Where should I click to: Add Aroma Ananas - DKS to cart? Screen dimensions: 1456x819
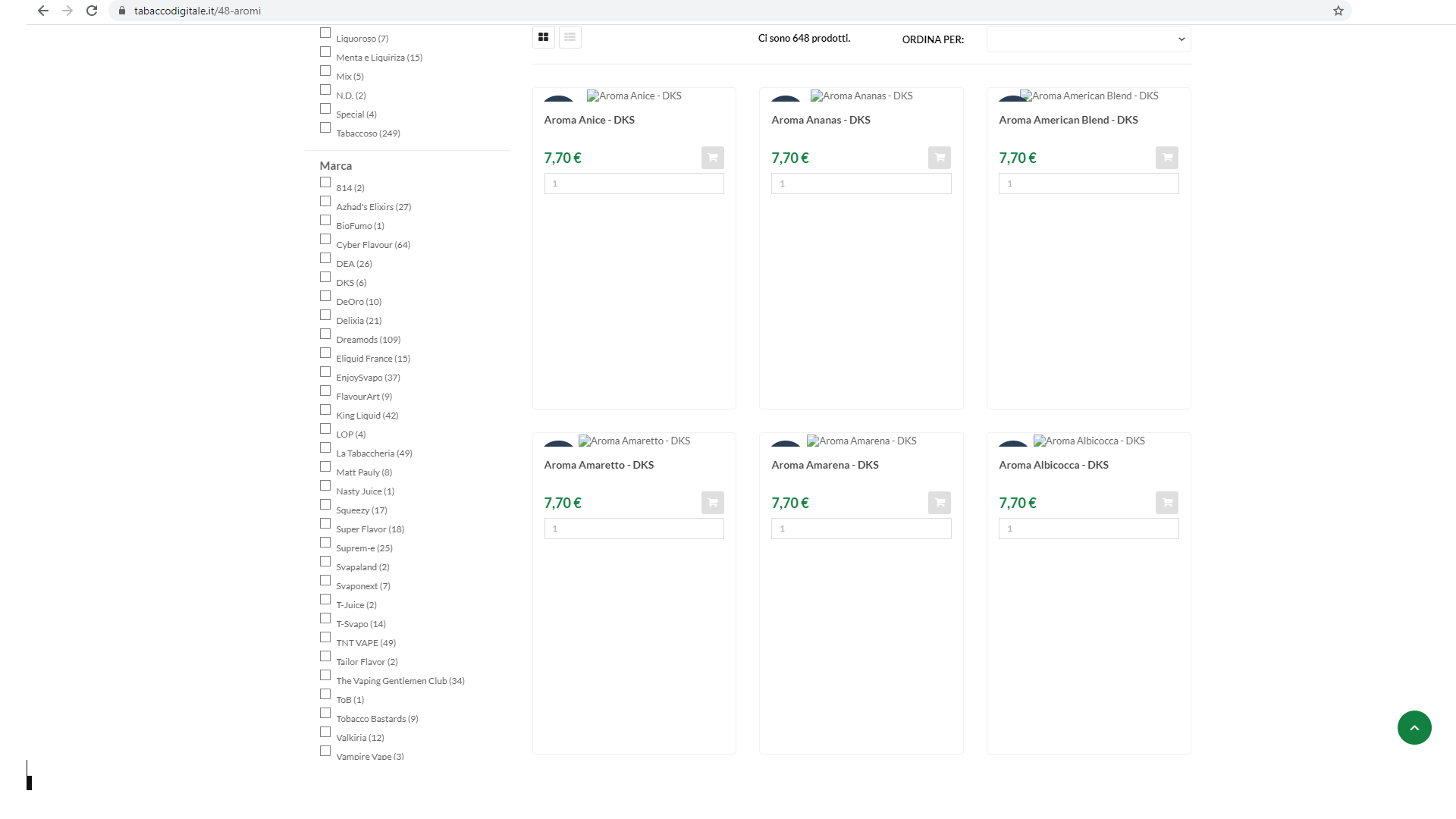coord(939,158)
